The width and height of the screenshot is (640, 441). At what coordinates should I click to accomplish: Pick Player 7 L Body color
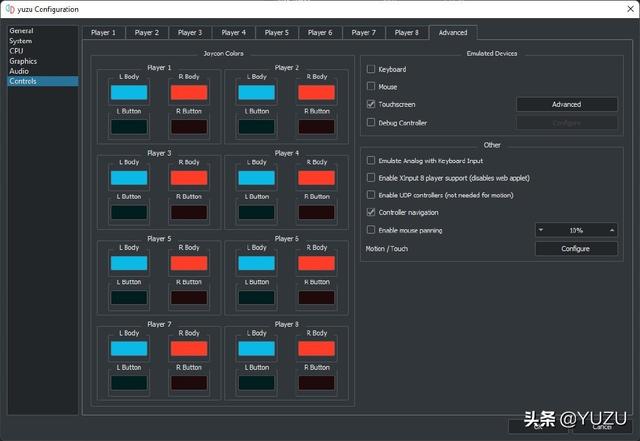click(x=129, y=349)
